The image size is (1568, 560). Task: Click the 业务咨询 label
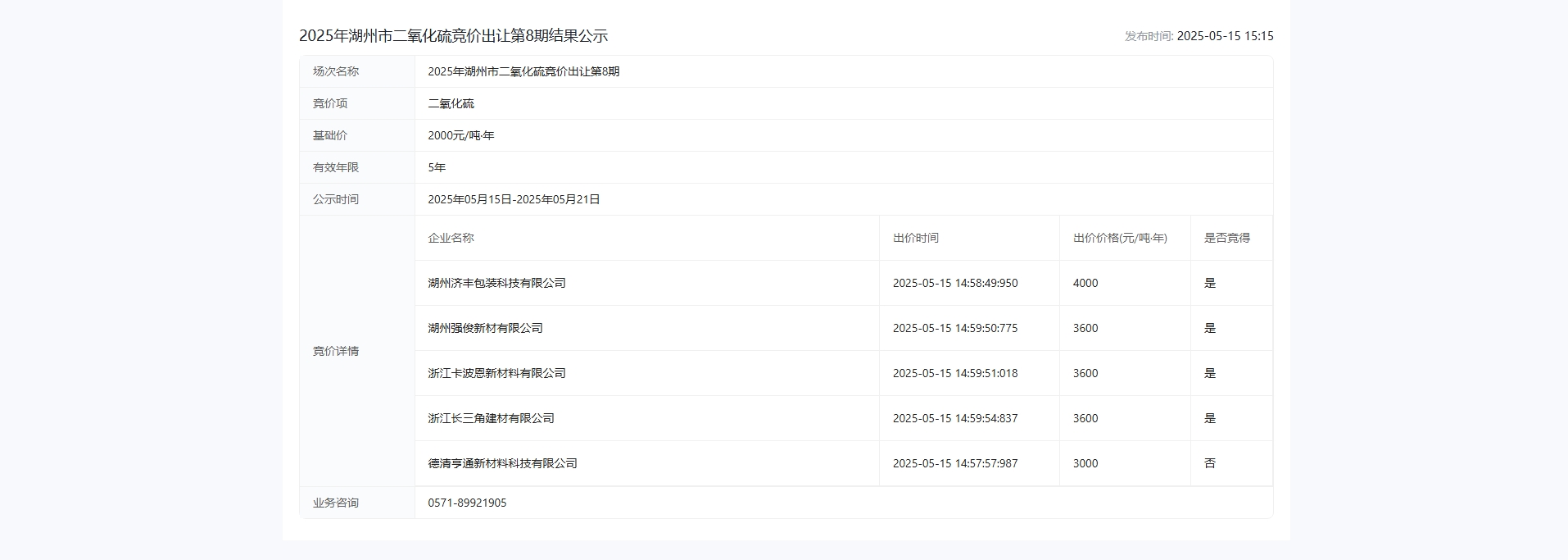coord(336,503)
